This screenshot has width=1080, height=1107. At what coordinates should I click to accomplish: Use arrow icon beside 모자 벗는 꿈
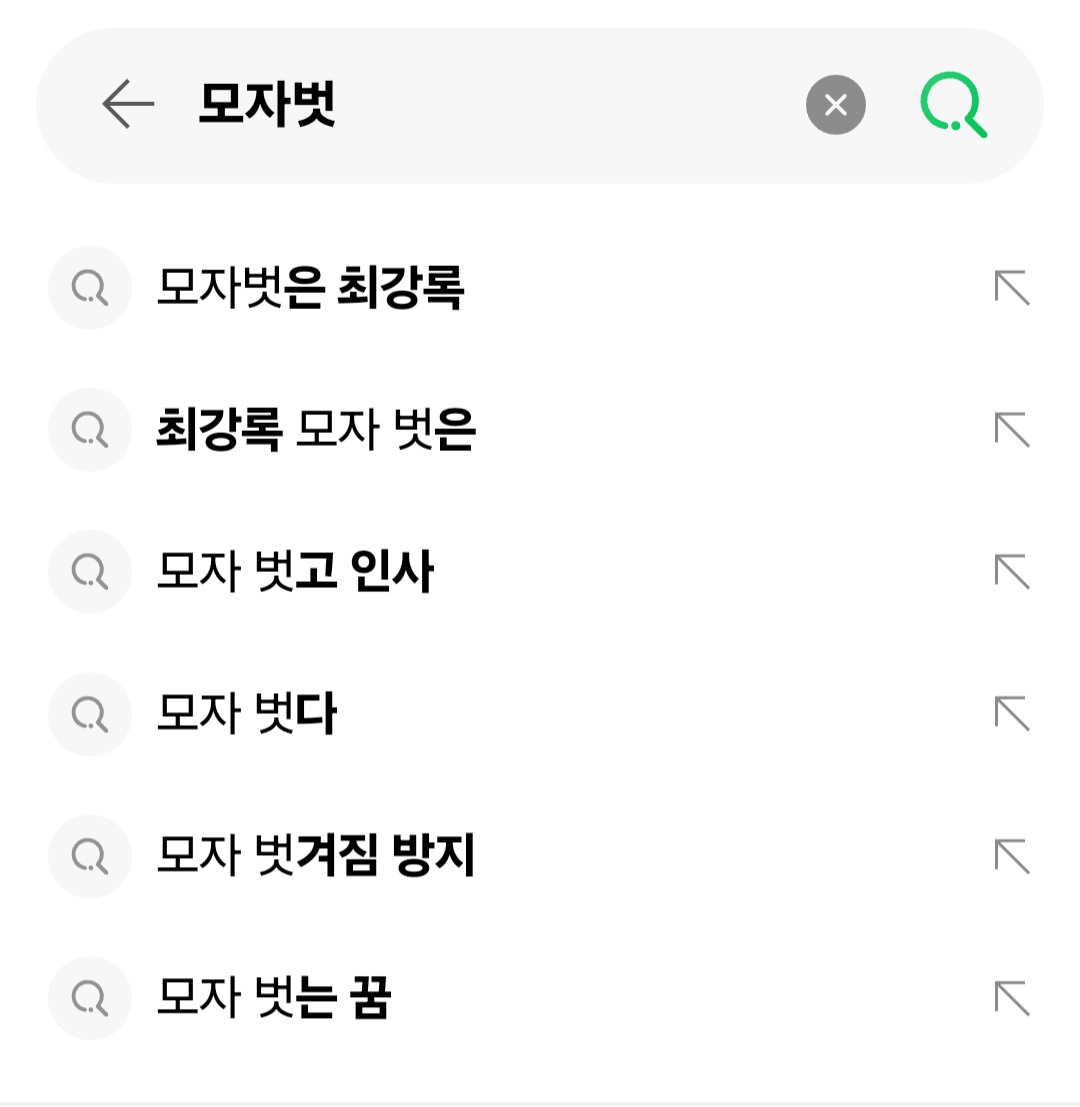pyautogui.click(x=1012, y=998)
